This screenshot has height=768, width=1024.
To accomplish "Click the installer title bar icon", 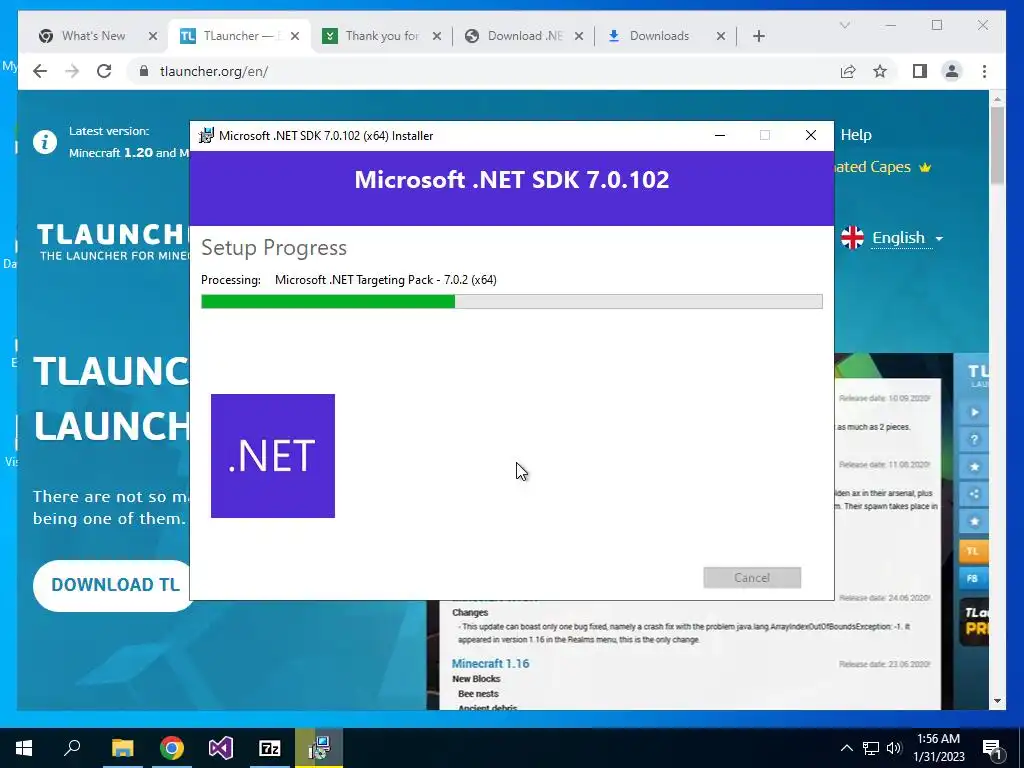I will coord(206,135).
